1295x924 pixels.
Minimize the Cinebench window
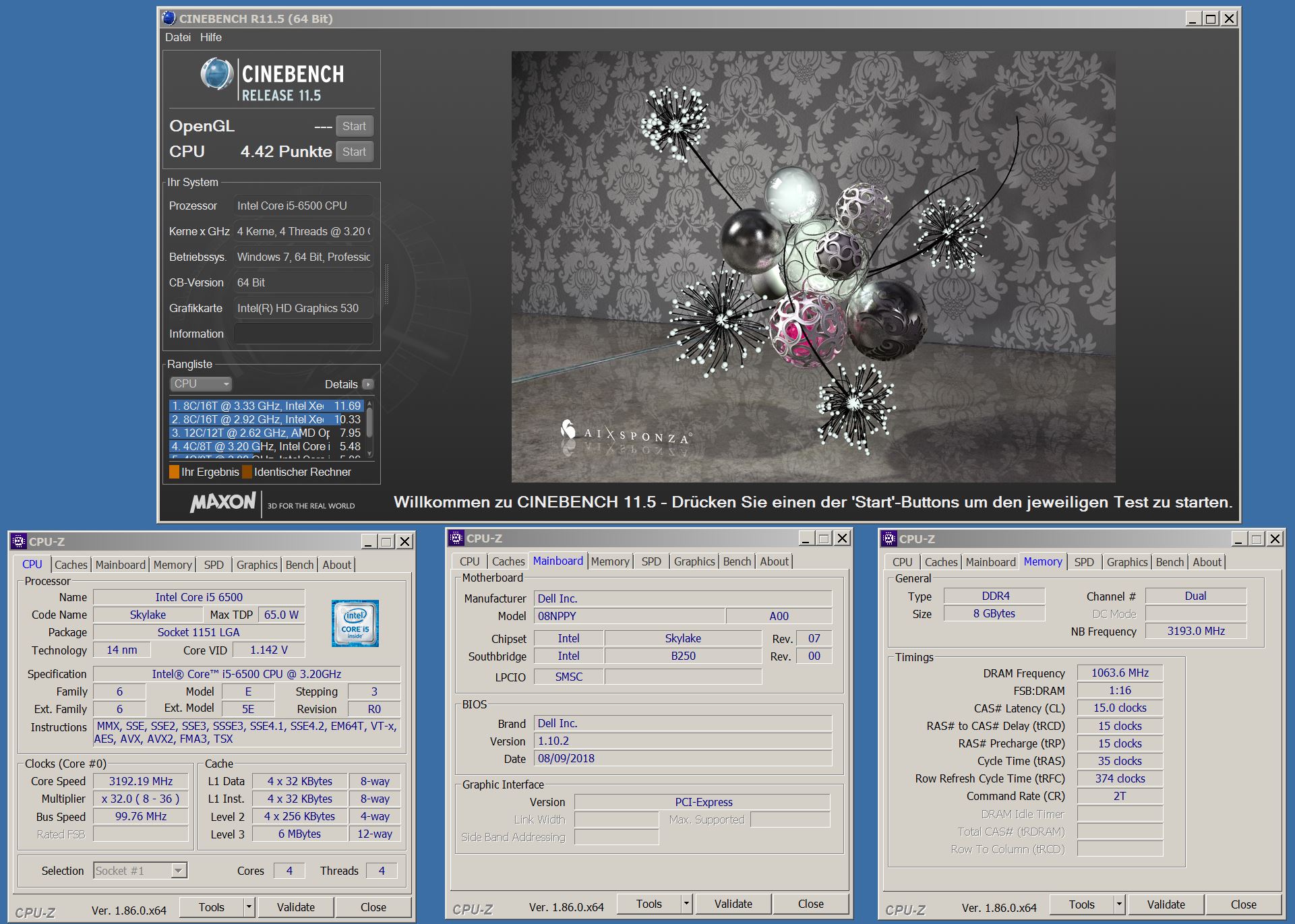[1192, 19]
